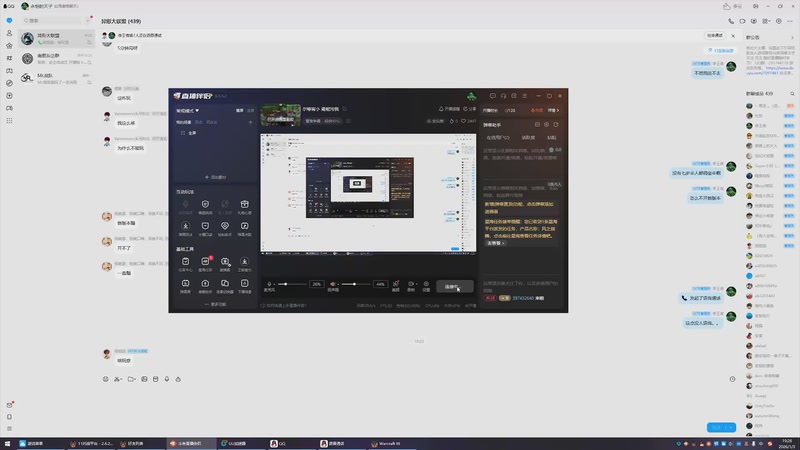Open the message icon in the stream companion title bar
Image resolution: width=800 pixels, height=450 pixels.
[492, 96]
